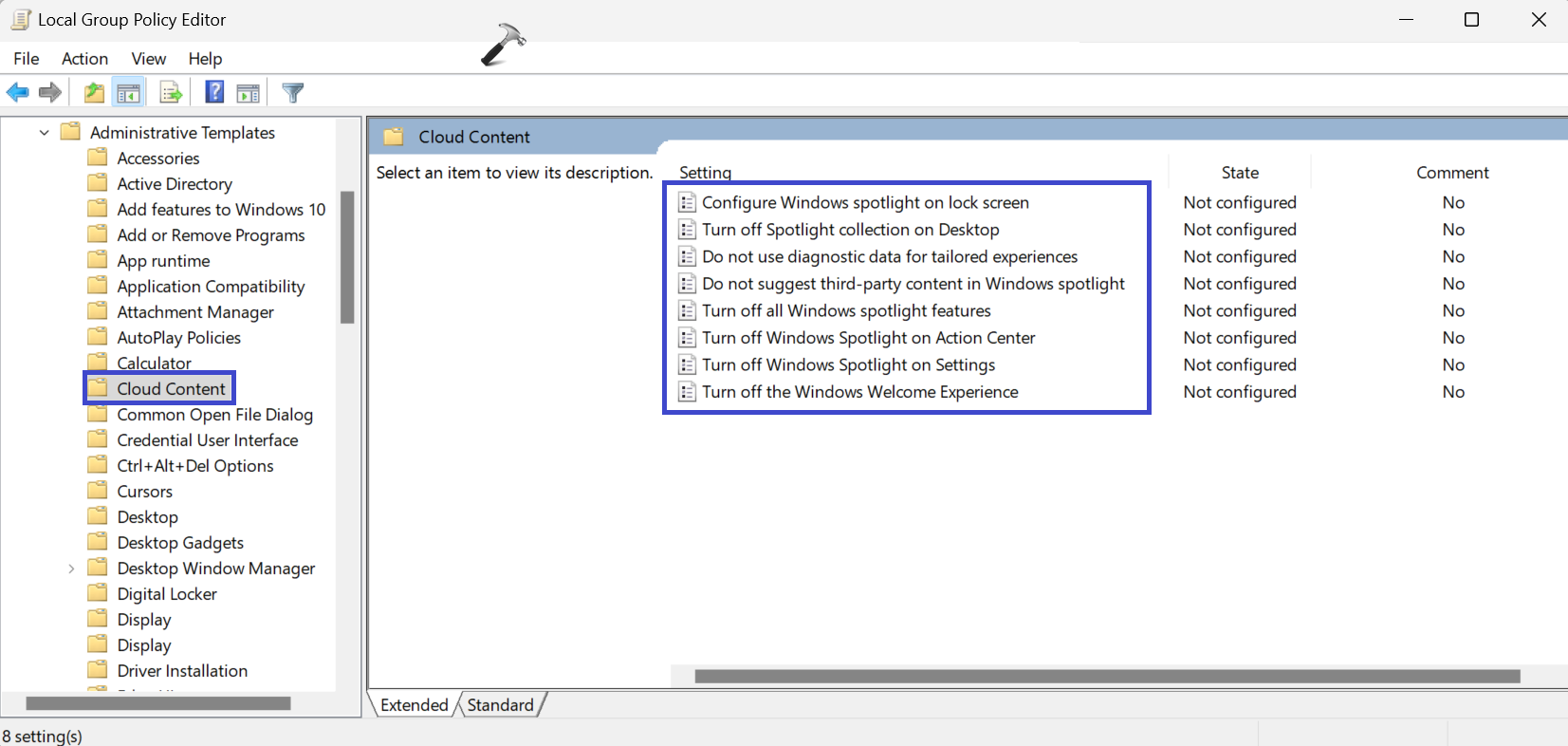Click the Back arrow in toolbar
The width and height of the screenshot is (1568, 746).
(17, 93)
